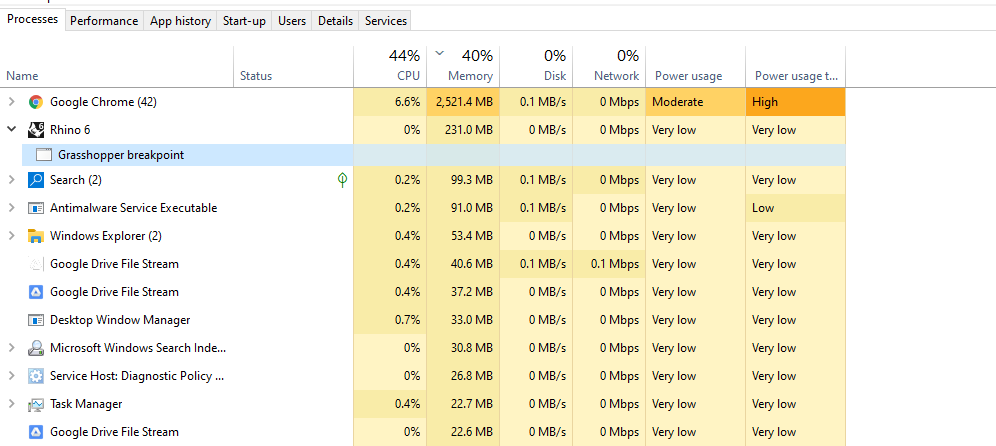Viewport: 996px width, 446px height.
Task: Click the Rhino 6 application icon
Action: click(36, 130)
